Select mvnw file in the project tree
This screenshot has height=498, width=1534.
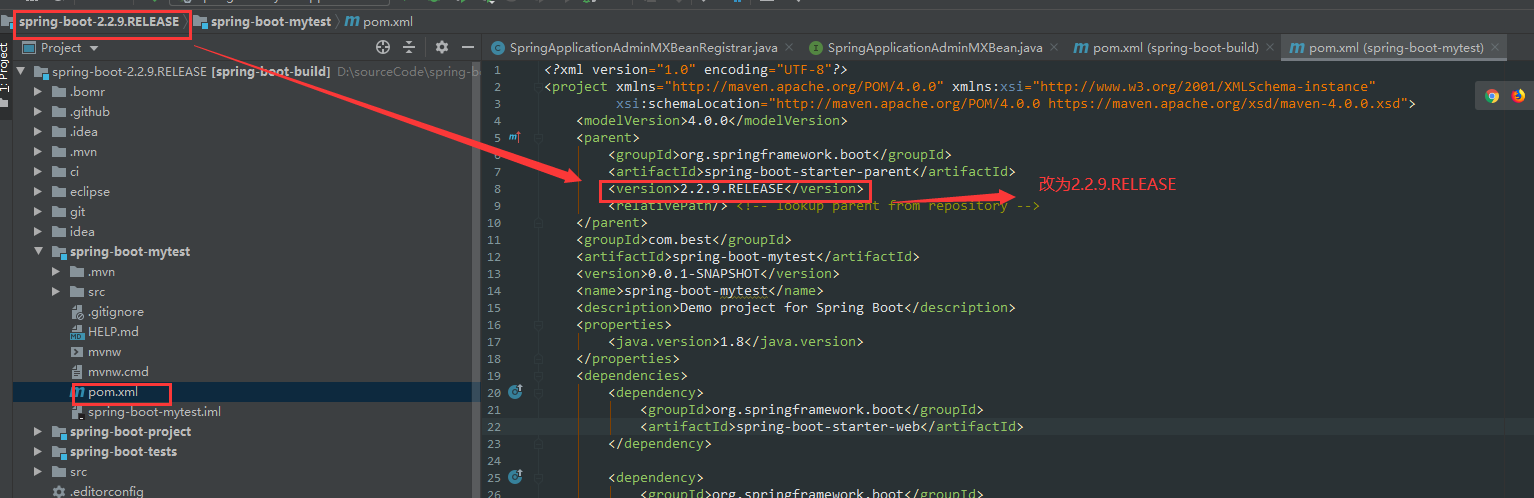click(x=105, y=352)
